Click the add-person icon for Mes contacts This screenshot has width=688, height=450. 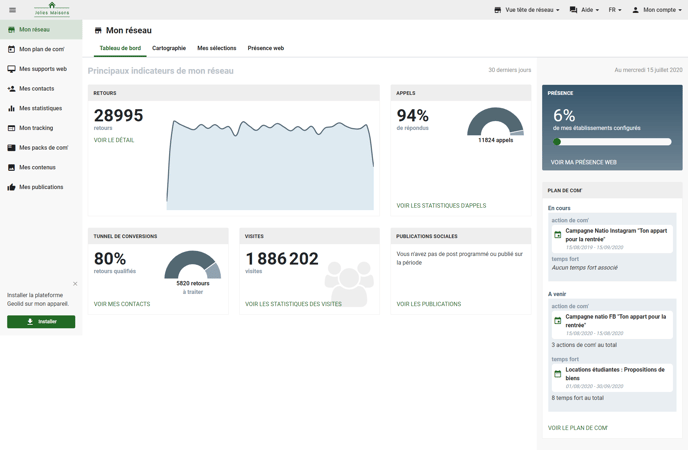click(x=11, y=89)
